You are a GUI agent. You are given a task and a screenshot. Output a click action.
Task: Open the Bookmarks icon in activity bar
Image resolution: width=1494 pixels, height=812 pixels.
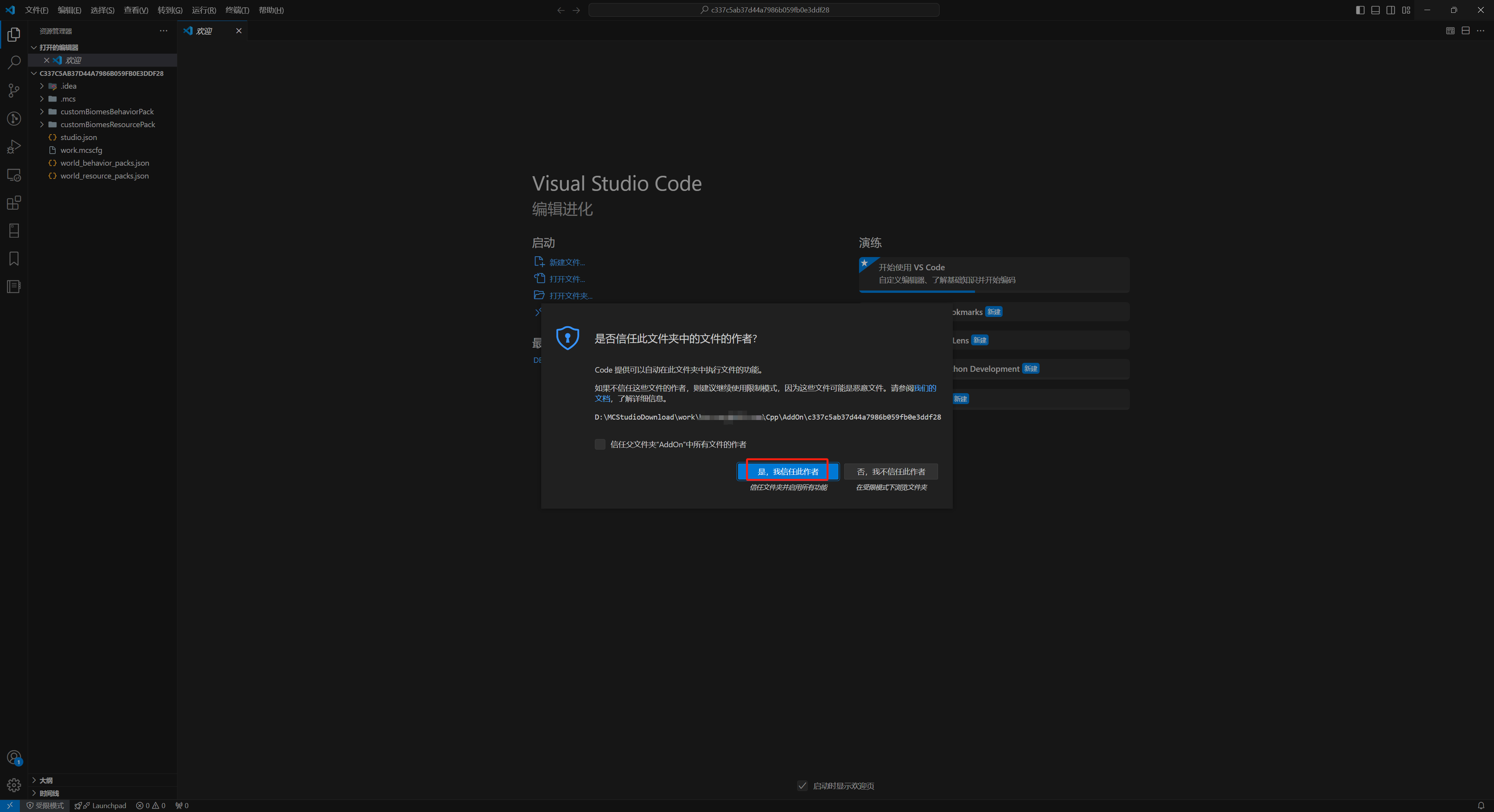coord(14,259)
